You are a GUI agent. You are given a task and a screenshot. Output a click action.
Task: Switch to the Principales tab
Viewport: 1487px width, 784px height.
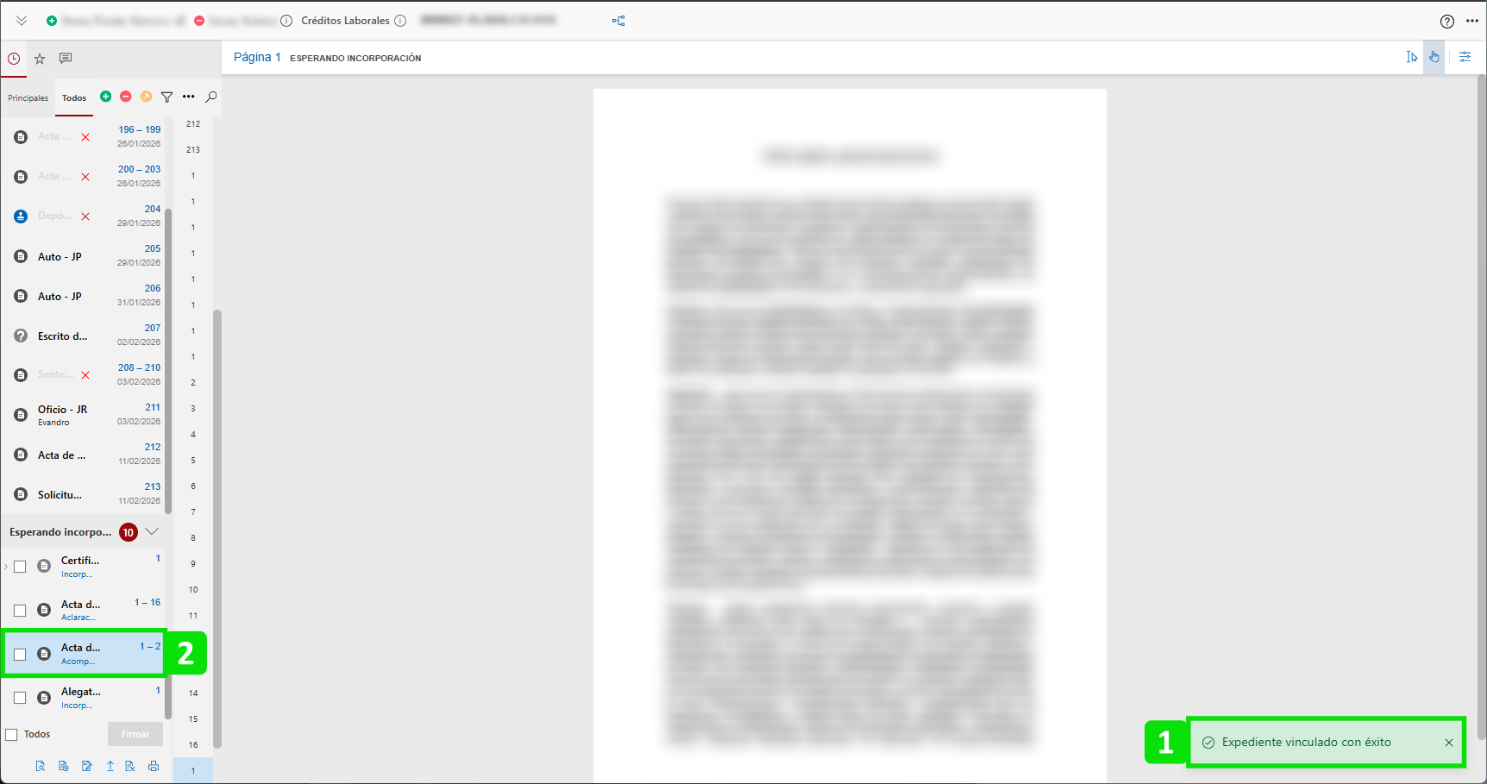coord(28,98)
